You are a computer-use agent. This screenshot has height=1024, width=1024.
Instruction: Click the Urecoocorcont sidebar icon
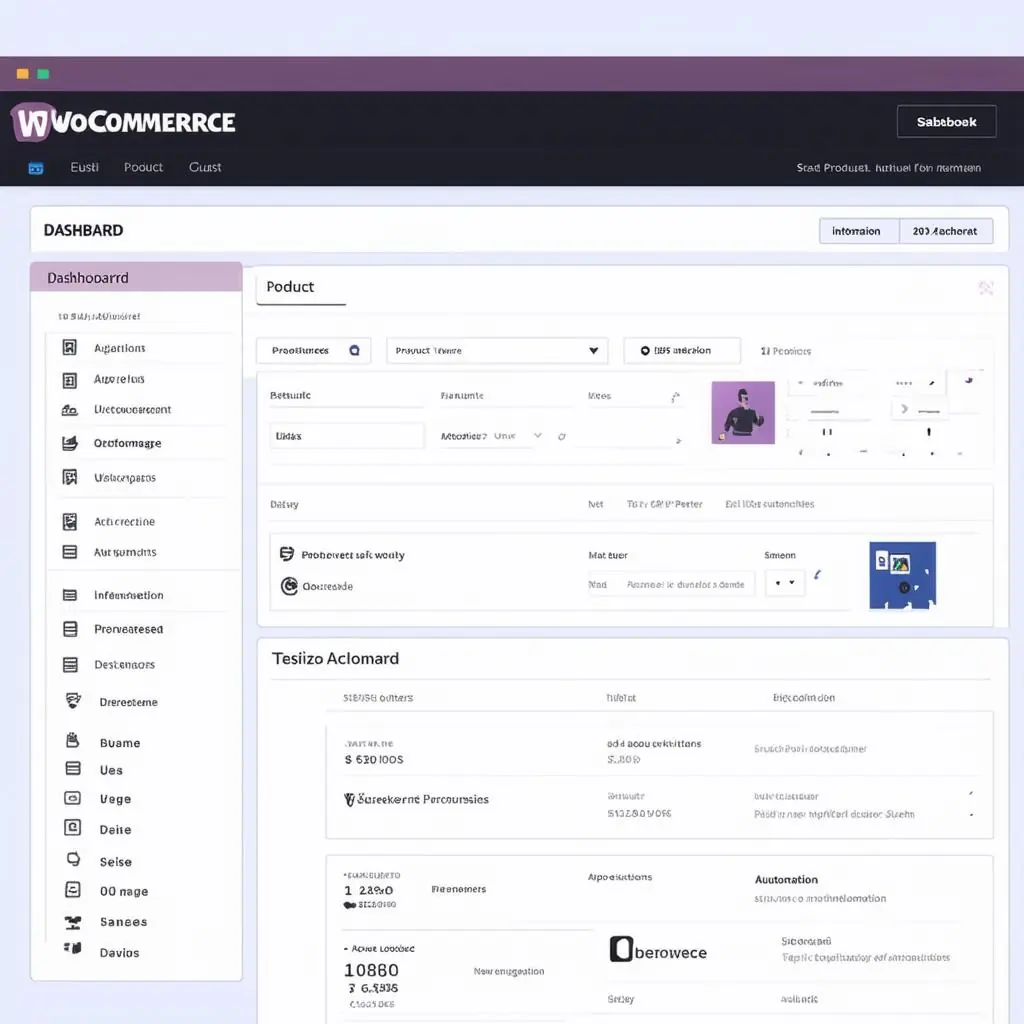point(70,410)
